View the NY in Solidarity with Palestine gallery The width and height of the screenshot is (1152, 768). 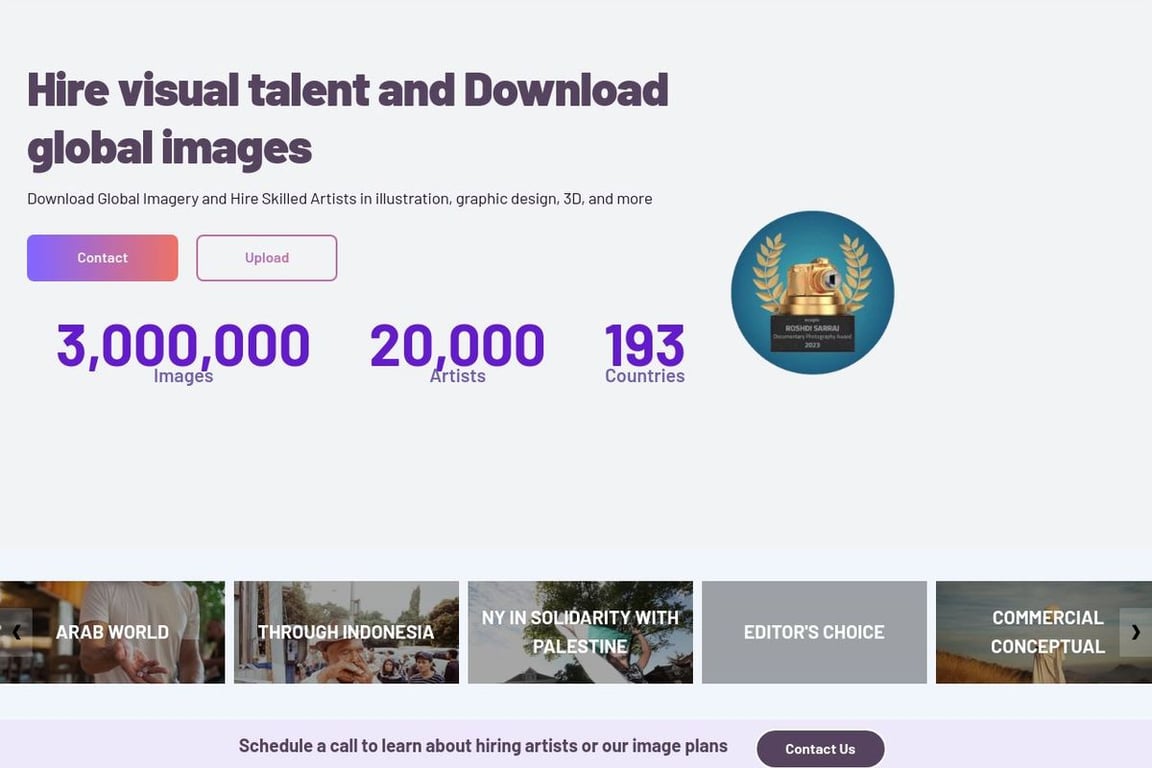(580, 631)
